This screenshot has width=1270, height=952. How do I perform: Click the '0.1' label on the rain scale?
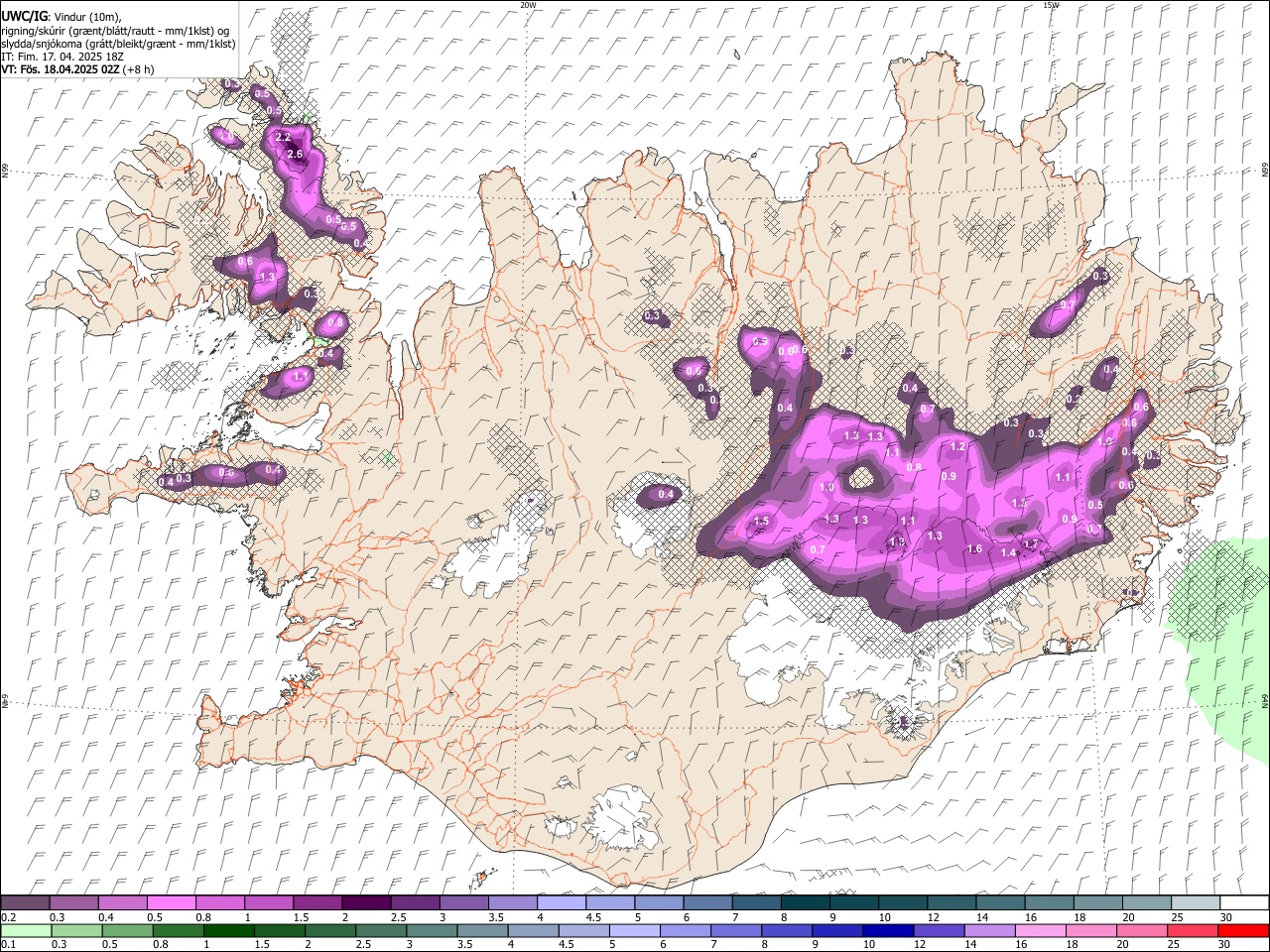[8, 944]
